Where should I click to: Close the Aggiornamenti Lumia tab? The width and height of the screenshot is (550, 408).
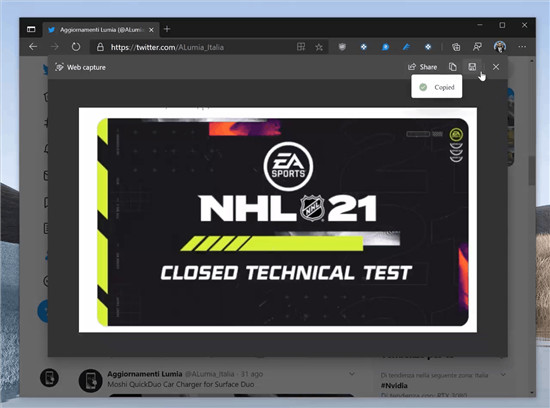click(x=151, y=30)
